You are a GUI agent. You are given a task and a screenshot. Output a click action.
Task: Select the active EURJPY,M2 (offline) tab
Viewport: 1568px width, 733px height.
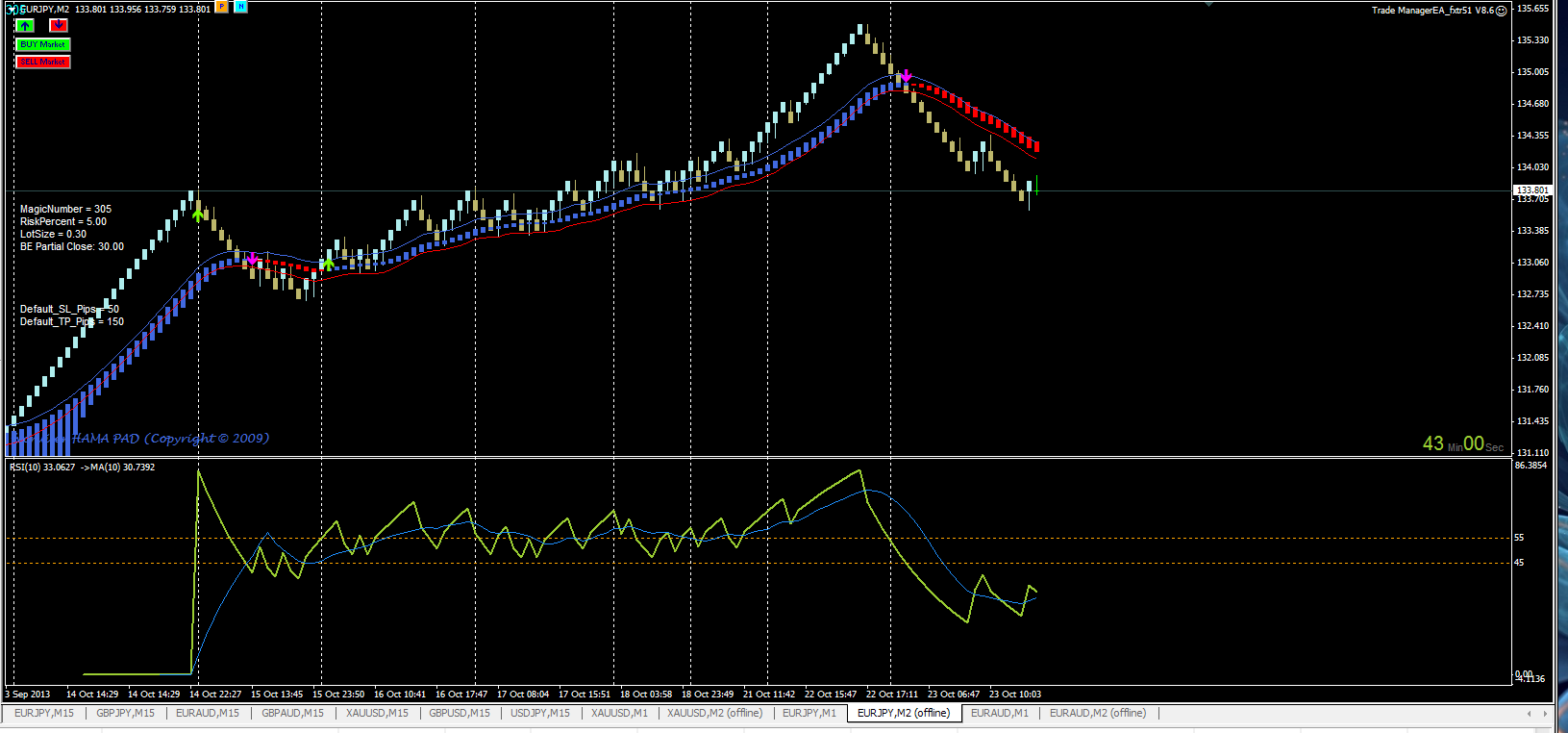point(904,713)
